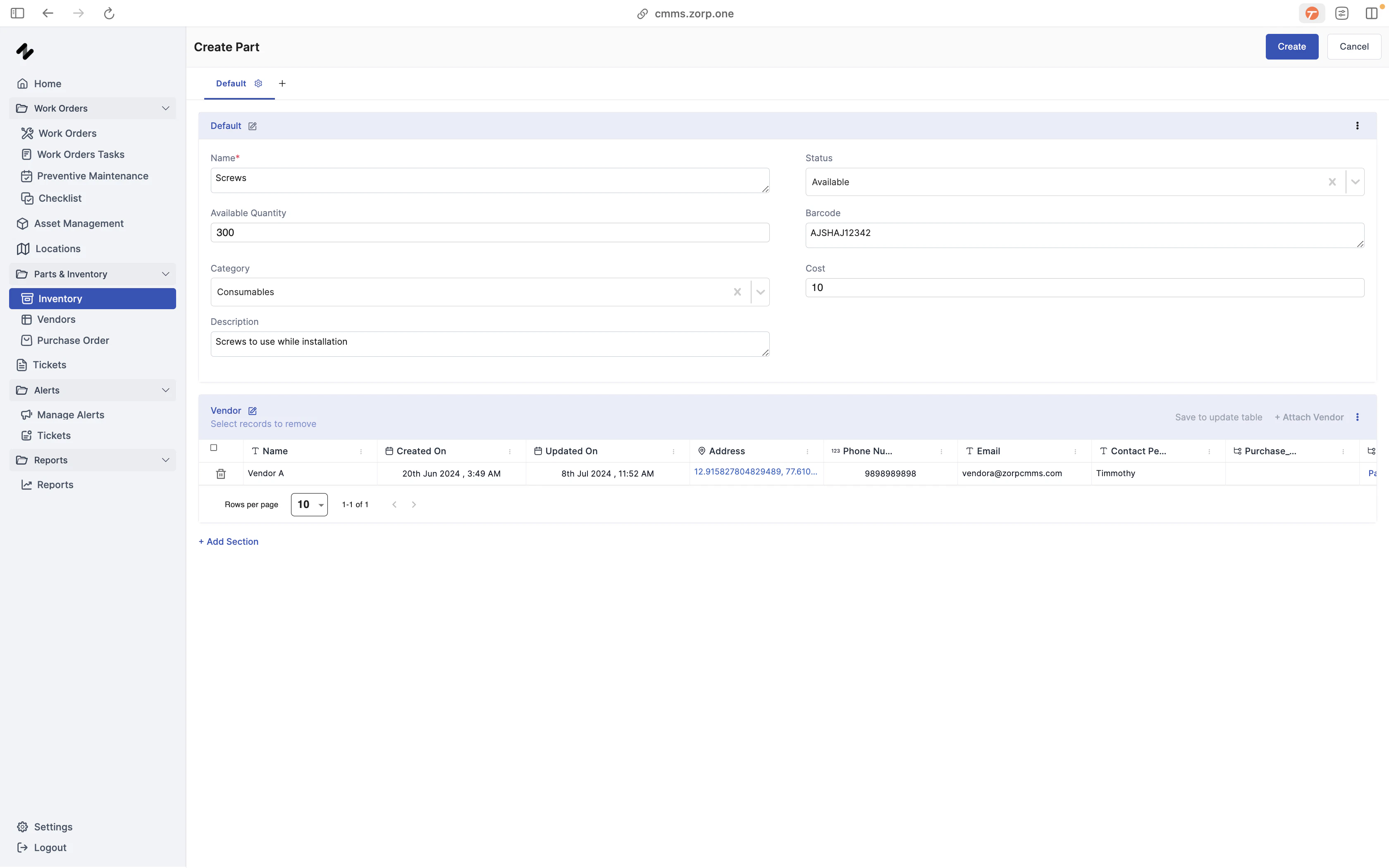Click the Create button
The width and height of the screenshot is (1389, 868).
tap(1291, 46)
